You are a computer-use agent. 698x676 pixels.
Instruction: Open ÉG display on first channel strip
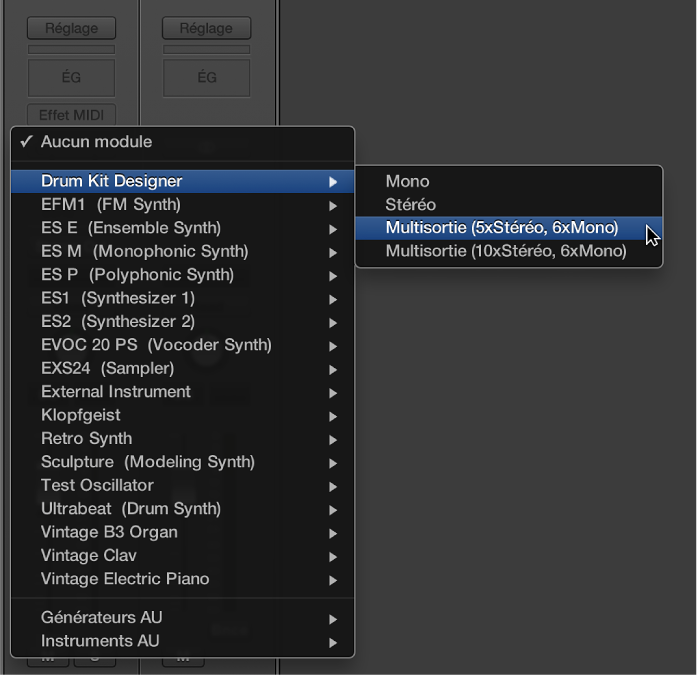72,78
